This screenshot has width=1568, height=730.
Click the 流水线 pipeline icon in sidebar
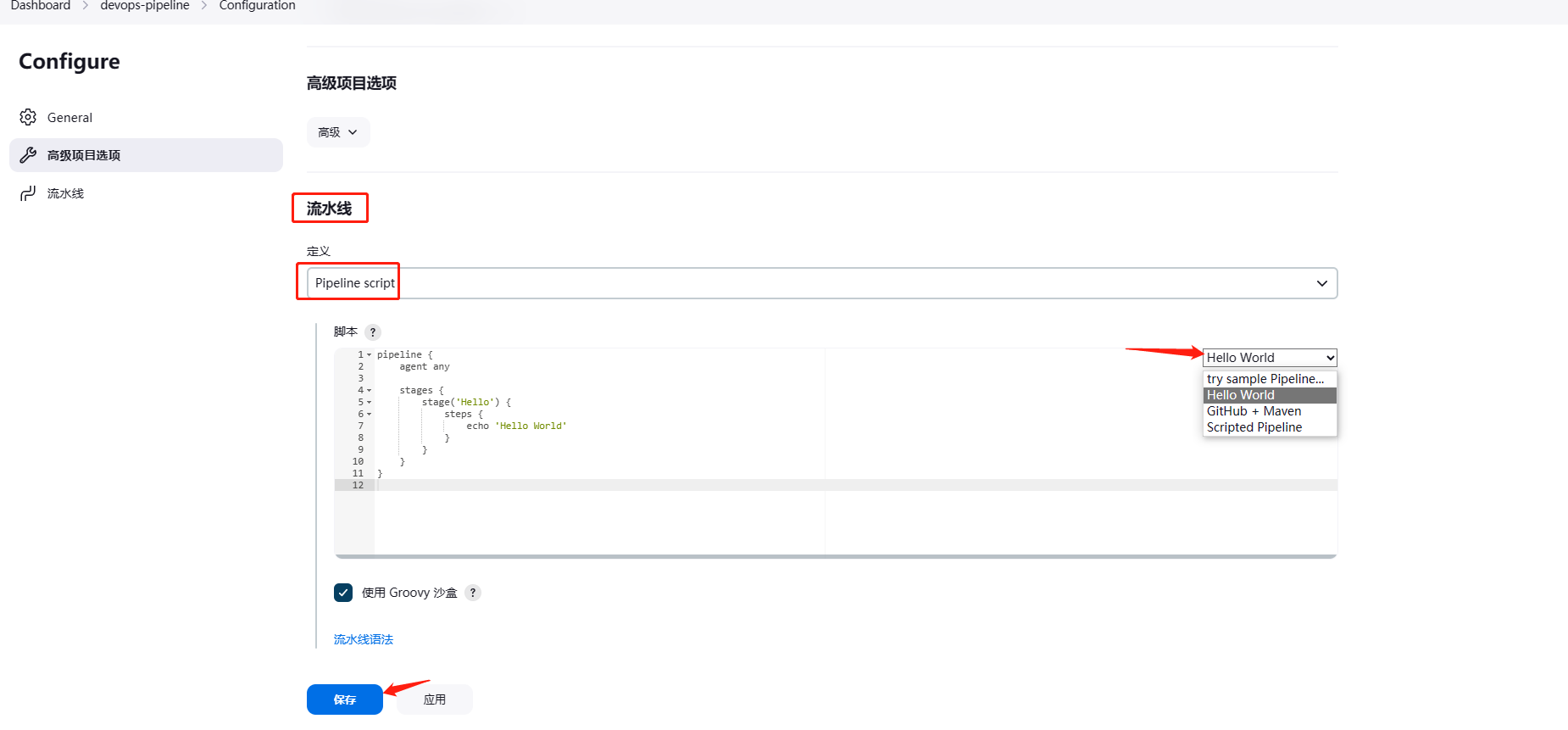(x=28, y=193)
